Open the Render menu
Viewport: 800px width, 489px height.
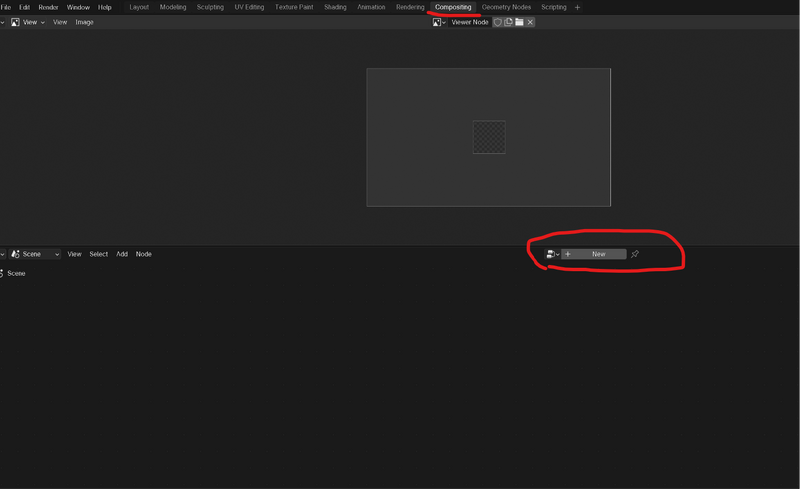[48, 7]
